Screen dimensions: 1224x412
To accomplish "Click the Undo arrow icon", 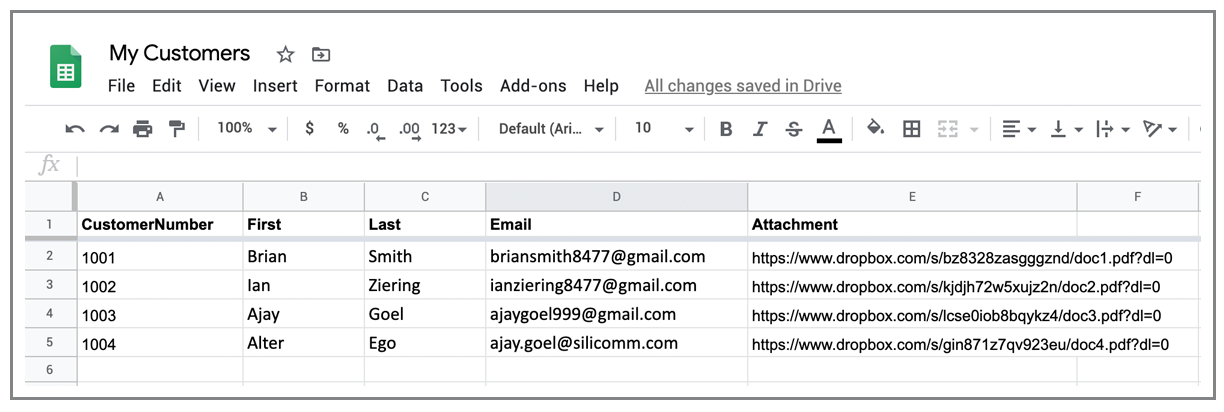I will tap(74, 129).
